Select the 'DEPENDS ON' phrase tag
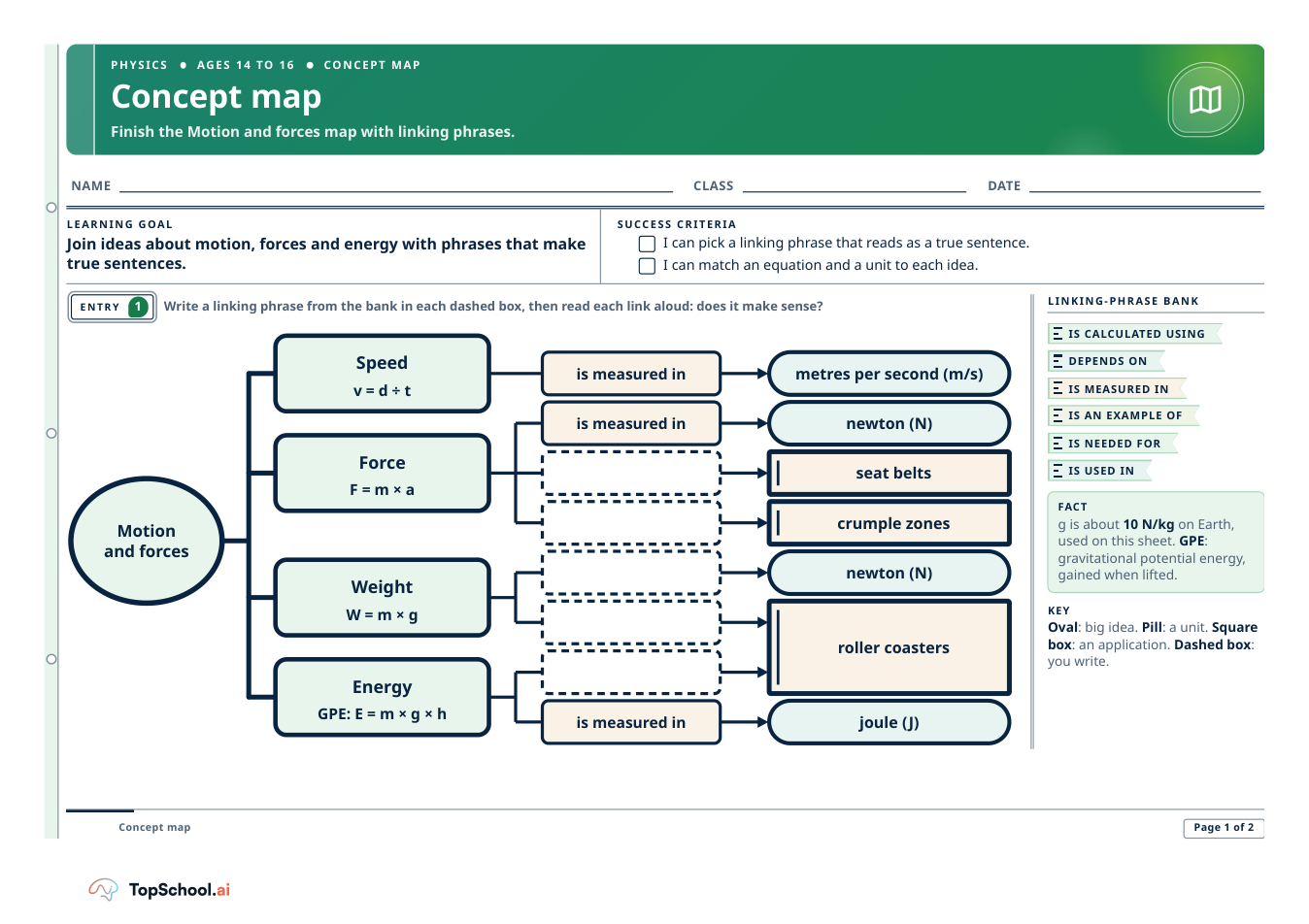 tap(1106, 361)
